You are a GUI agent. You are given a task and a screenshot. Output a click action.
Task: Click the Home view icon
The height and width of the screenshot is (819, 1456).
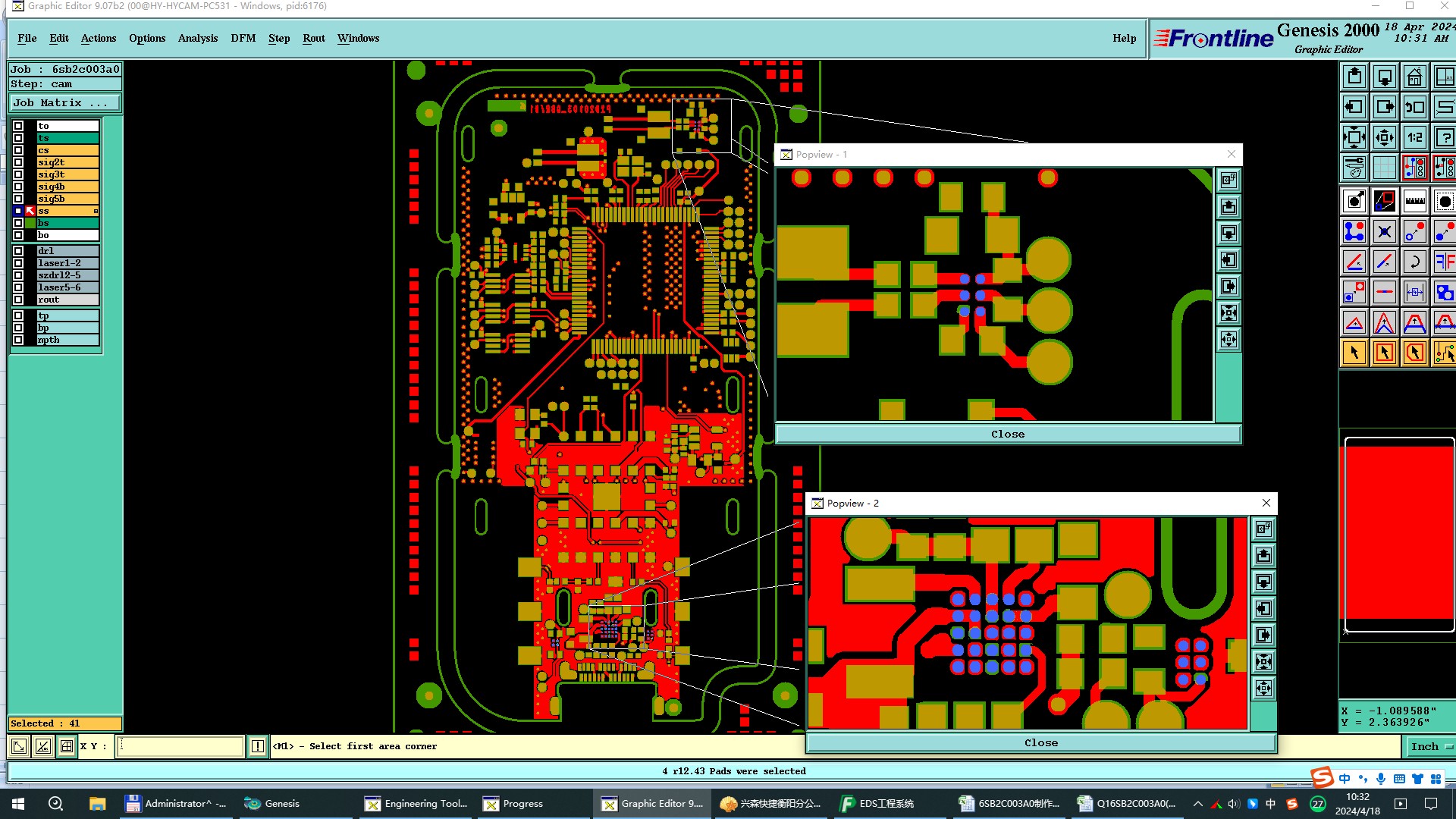click(1415, 77)
